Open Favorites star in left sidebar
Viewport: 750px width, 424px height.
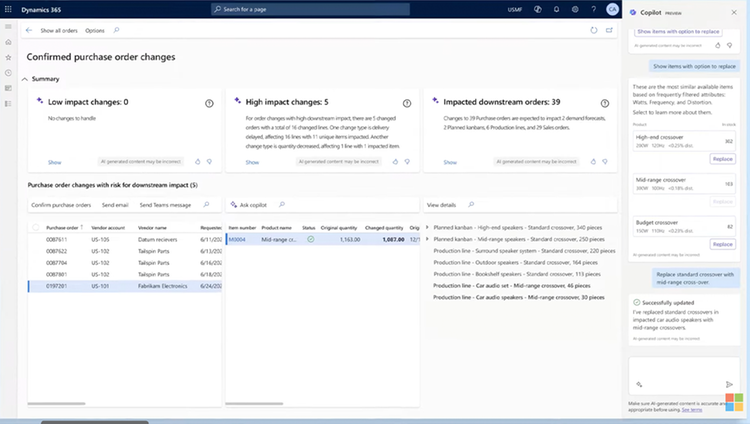point(8,57)
